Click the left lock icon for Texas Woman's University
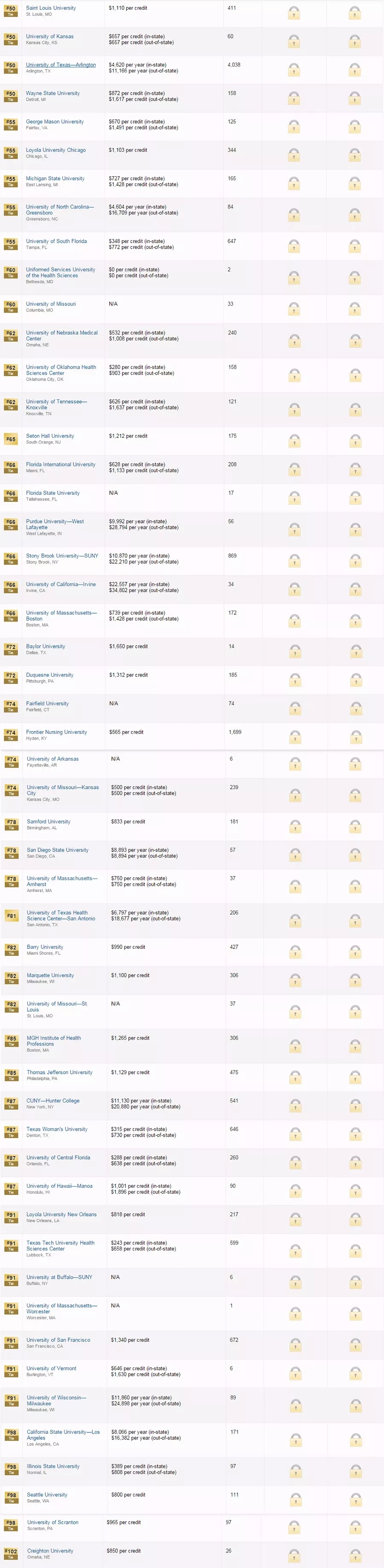Screen dimensions: 384x1568 point(296,1134)
